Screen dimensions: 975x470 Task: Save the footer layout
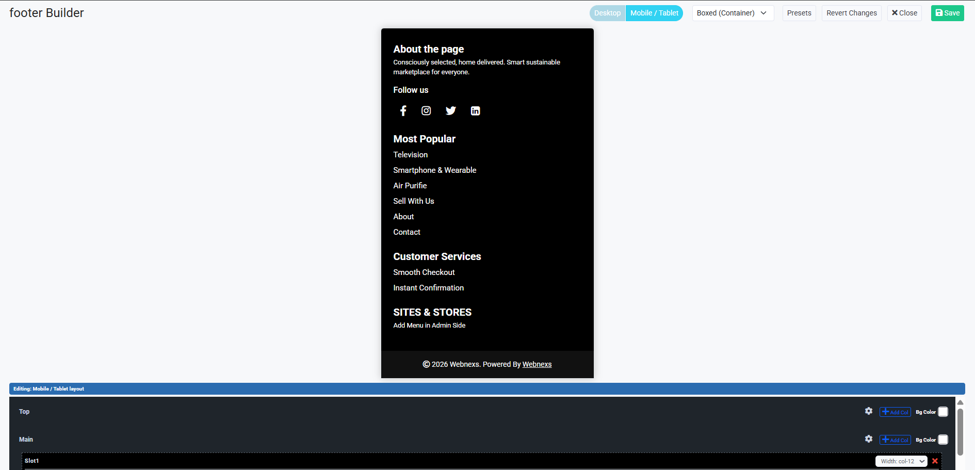(x=947, y=13)
